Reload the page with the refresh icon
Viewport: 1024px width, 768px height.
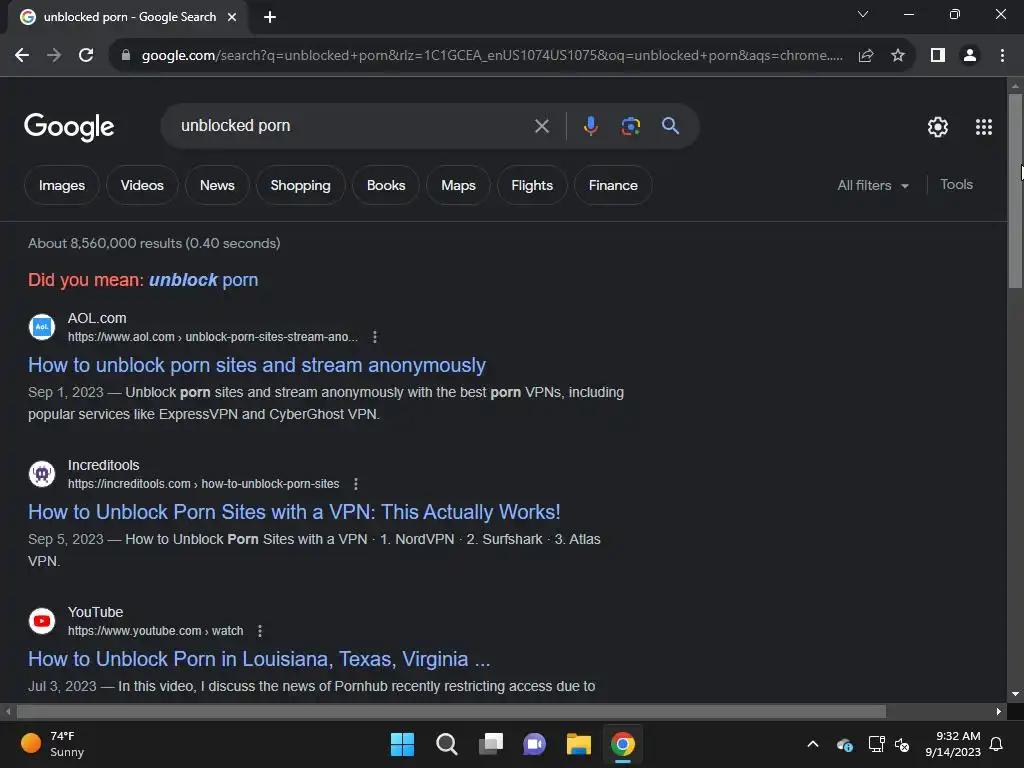point(86,56)
